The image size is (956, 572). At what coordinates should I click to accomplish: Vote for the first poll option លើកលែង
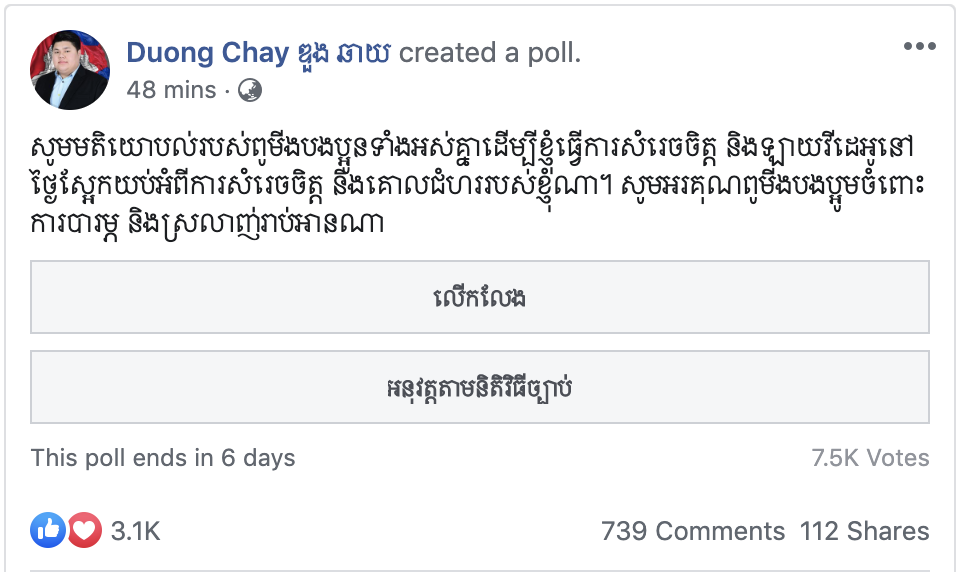pos(480,297)
